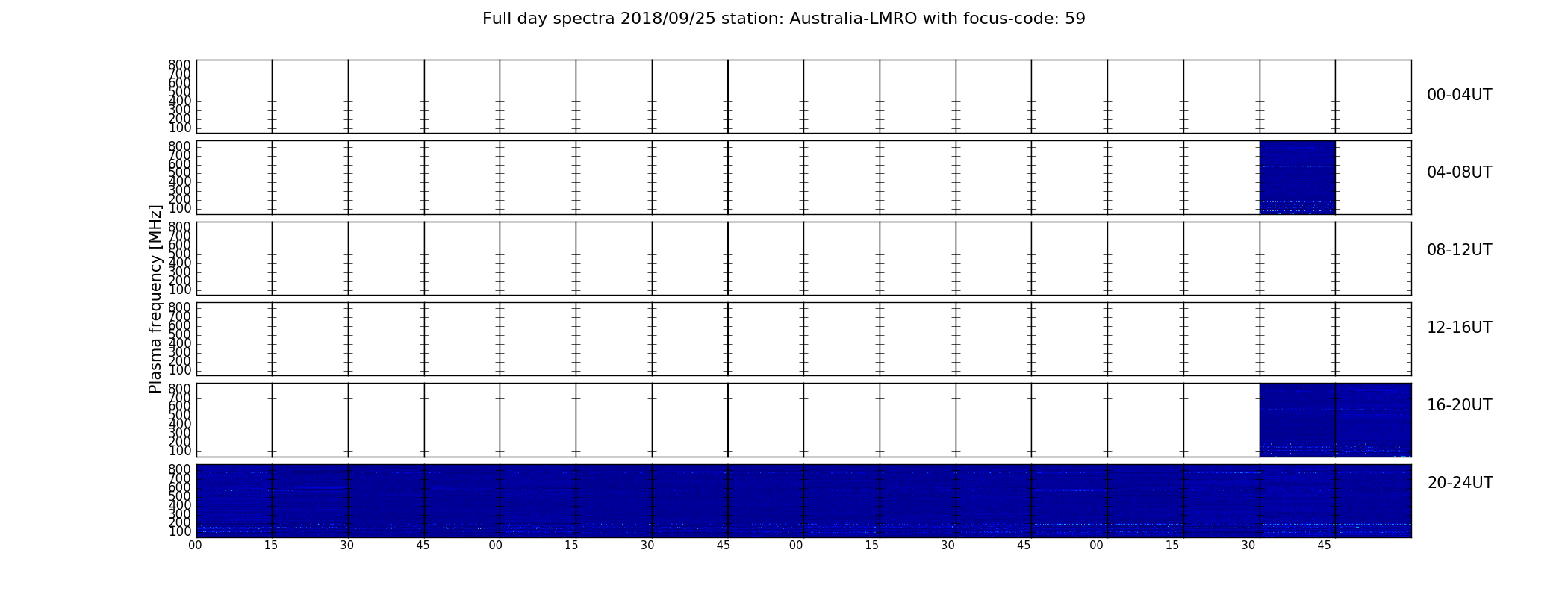Click the '12-16UT' panel label

(x=1459, y=328)
